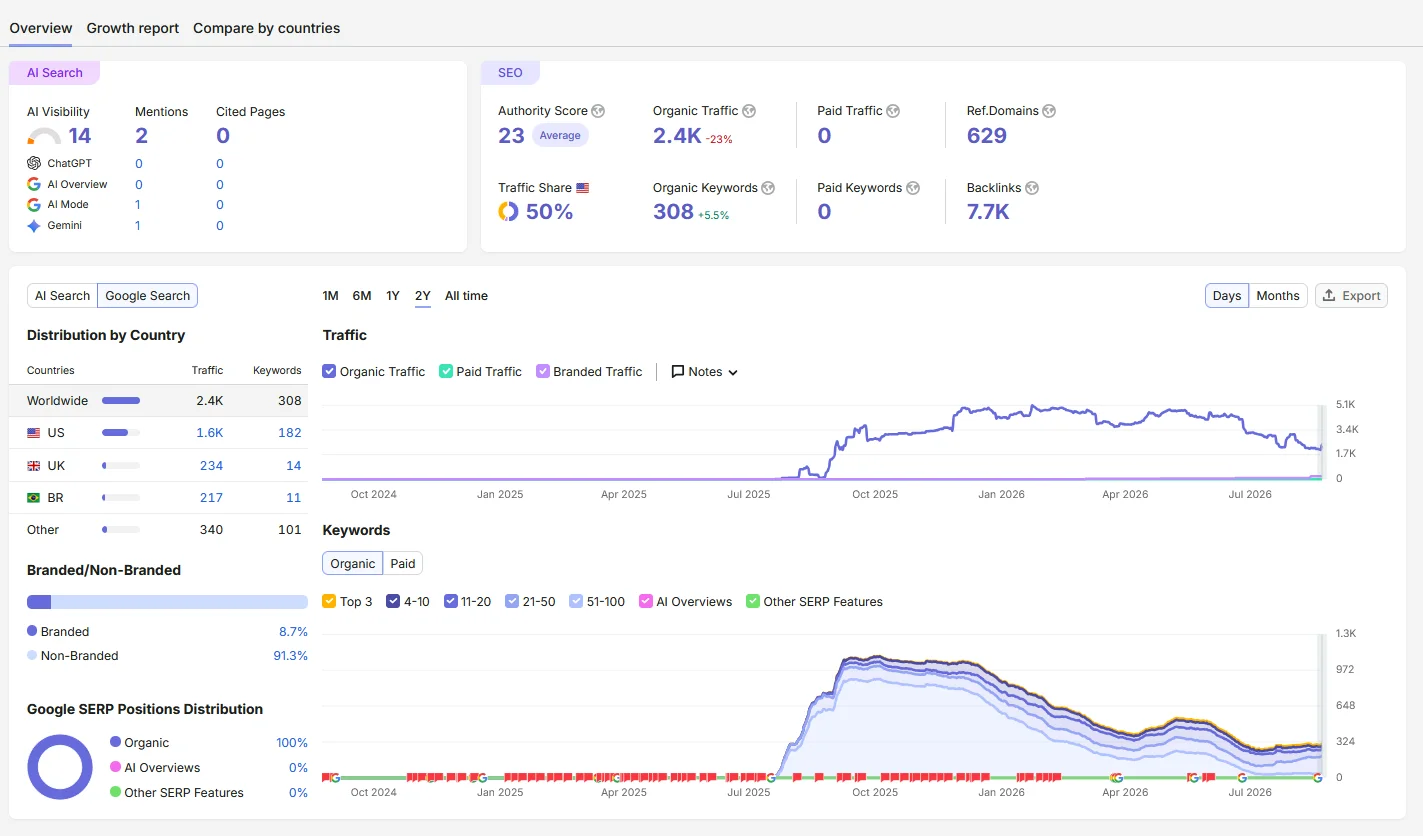Click the Branded/Non-Branded progress bar
1423x836 pixels.
167,602
